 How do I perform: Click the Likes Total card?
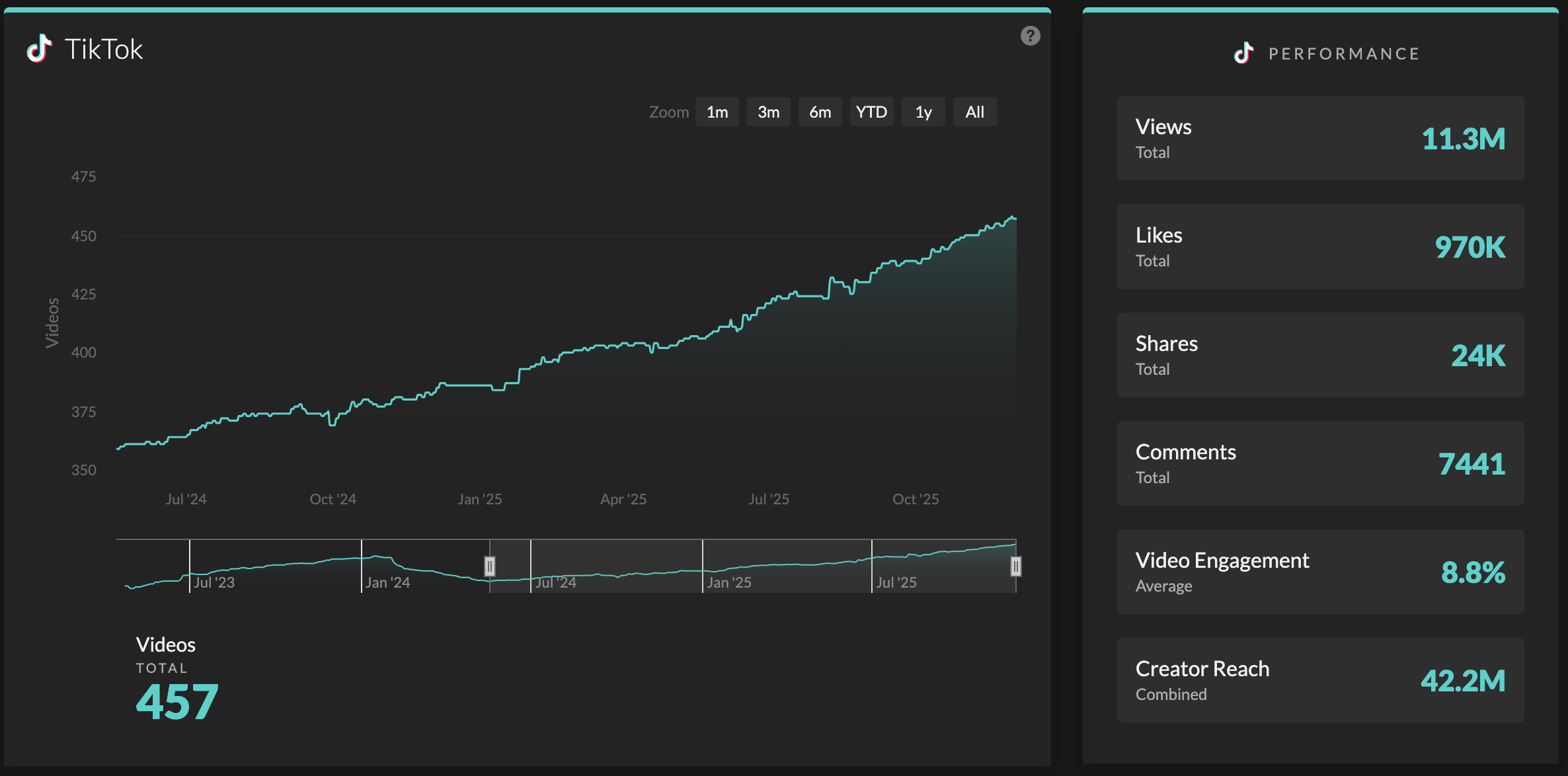coord(1320,246)
